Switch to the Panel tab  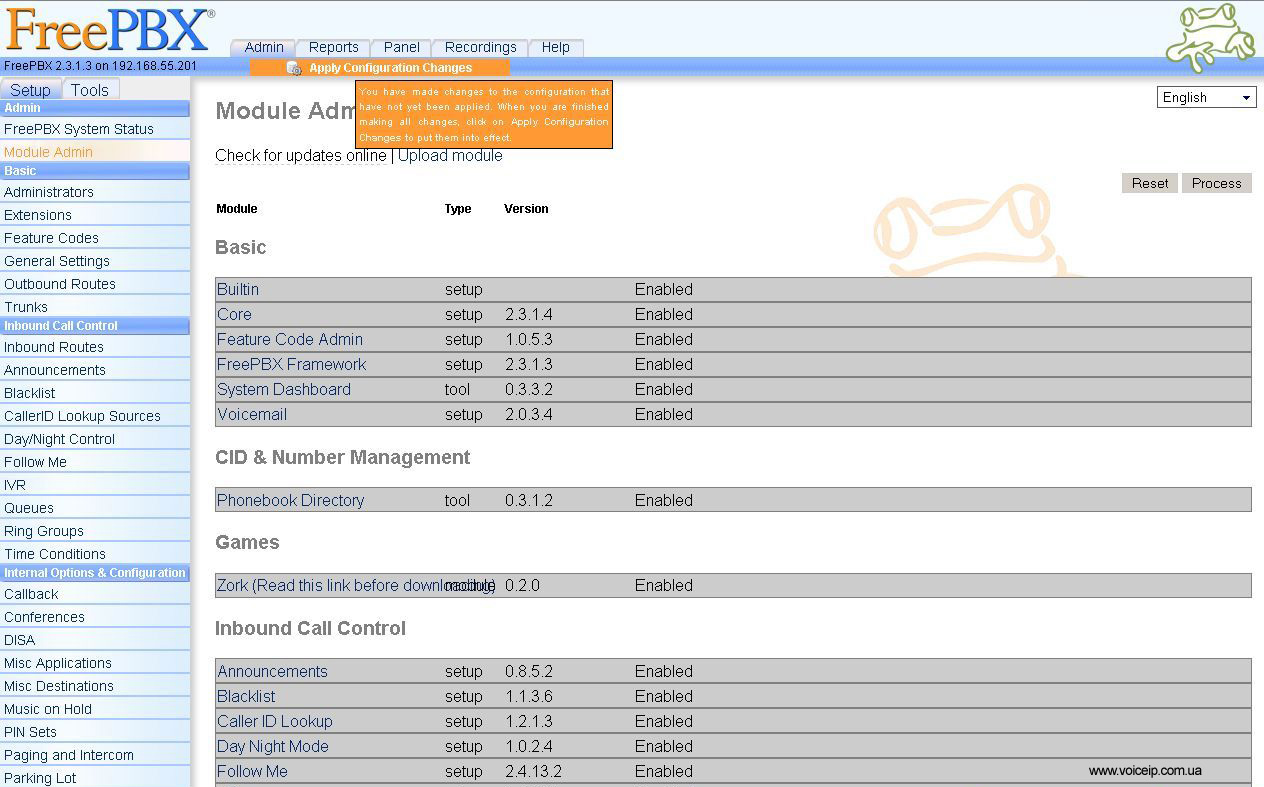401,47
